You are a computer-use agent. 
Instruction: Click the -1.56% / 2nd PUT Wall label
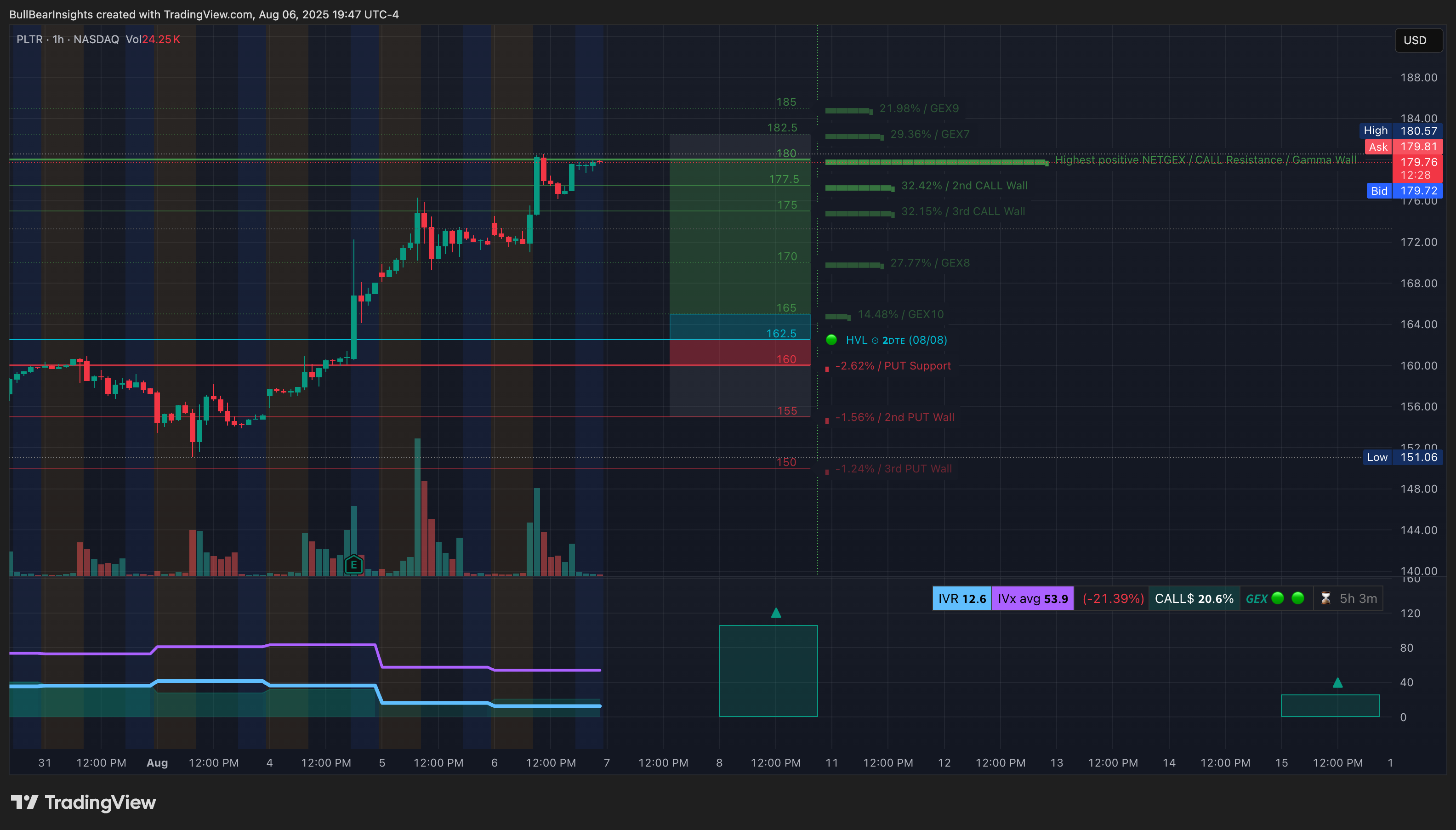894,417
